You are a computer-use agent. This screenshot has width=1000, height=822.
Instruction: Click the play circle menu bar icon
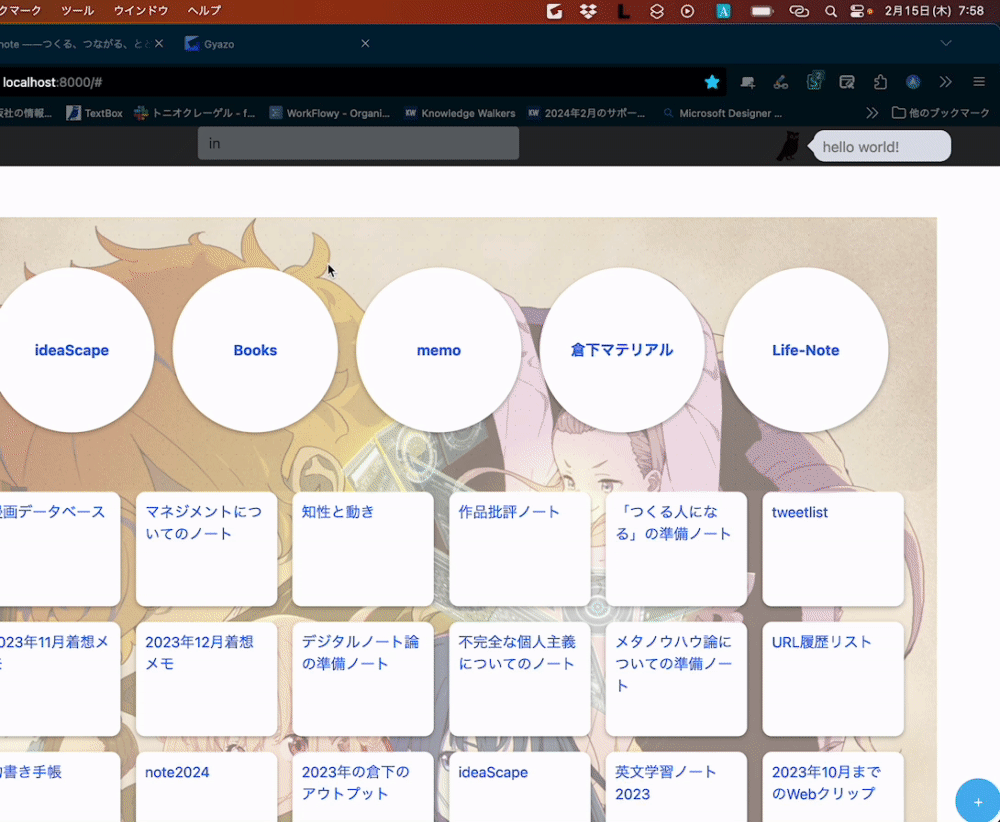(x=688, y=11)
